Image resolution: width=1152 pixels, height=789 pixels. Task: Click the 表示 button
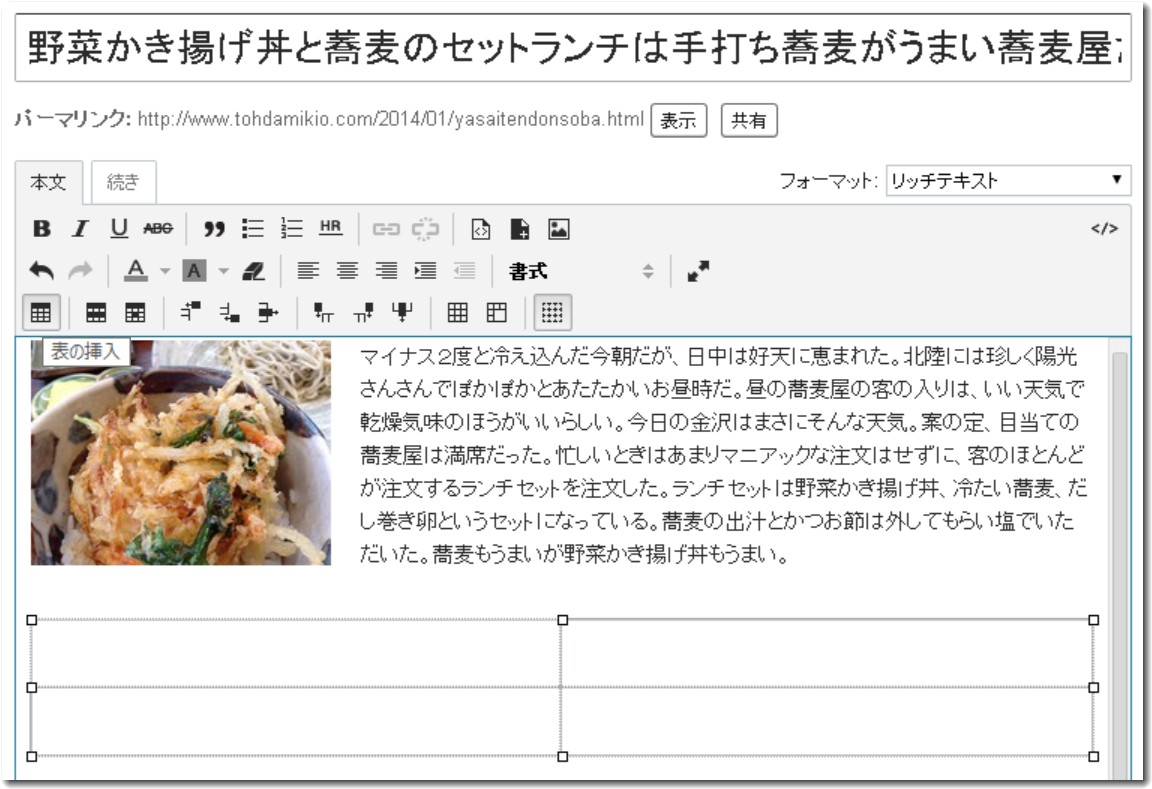pyautogui.click(x=681, y=120)
